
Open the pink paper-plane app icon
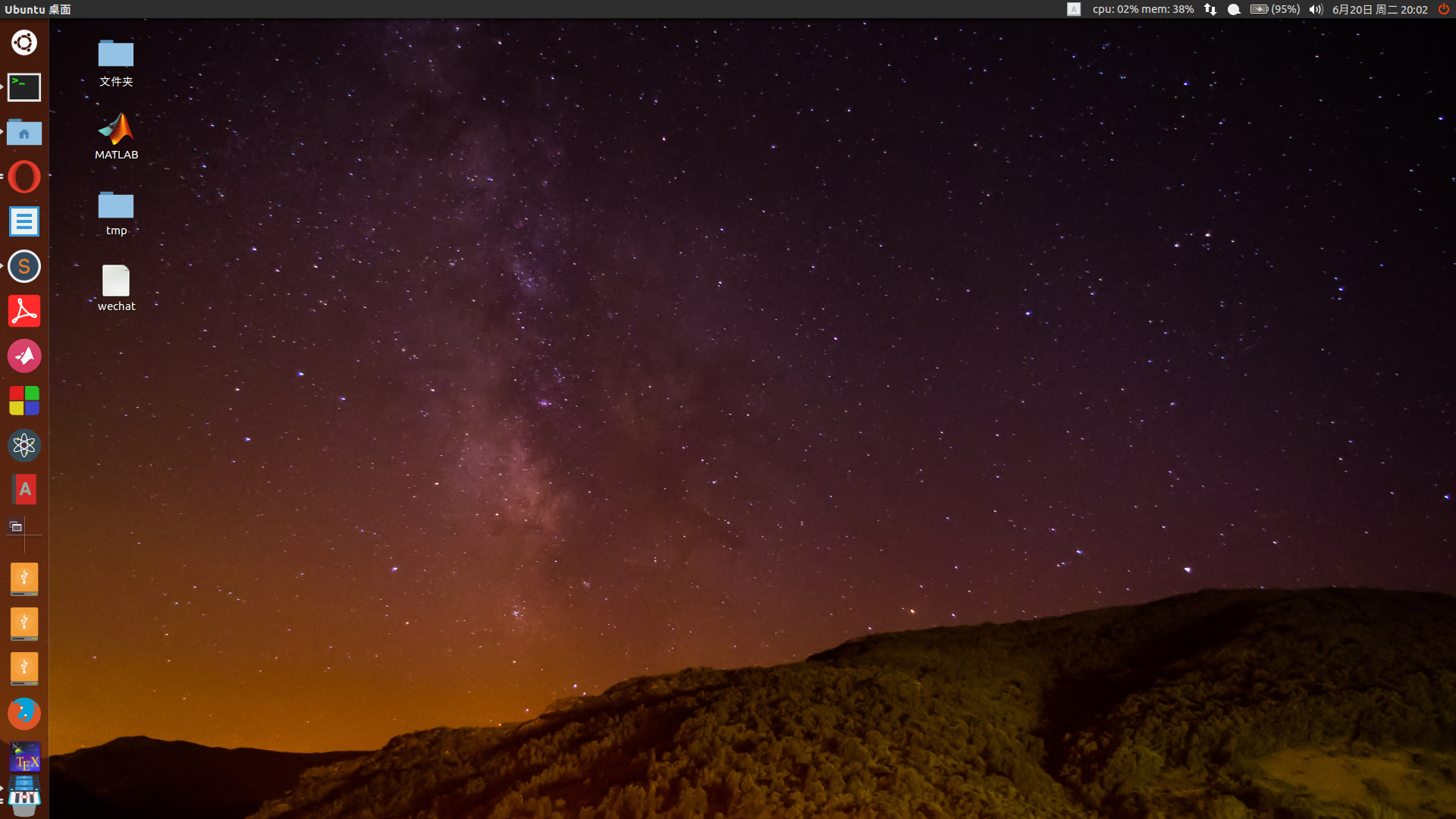click(24, 356)
